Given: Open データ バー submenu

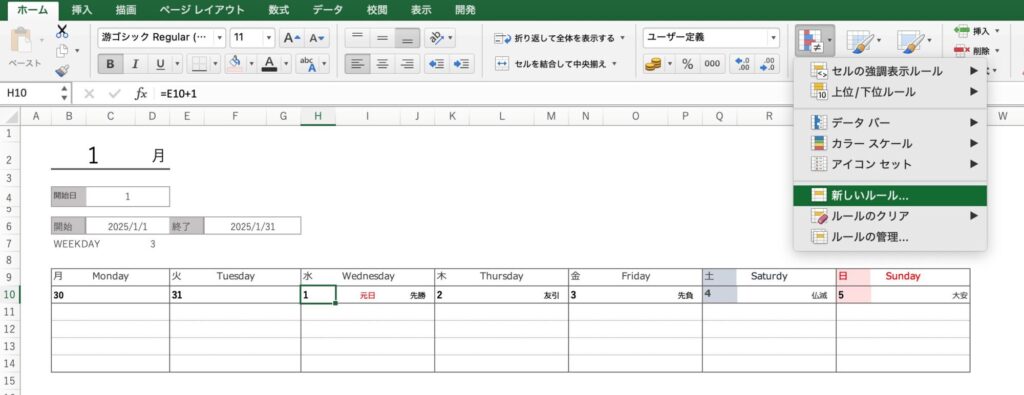Looking at the screenshot, I should coord(889,122).
